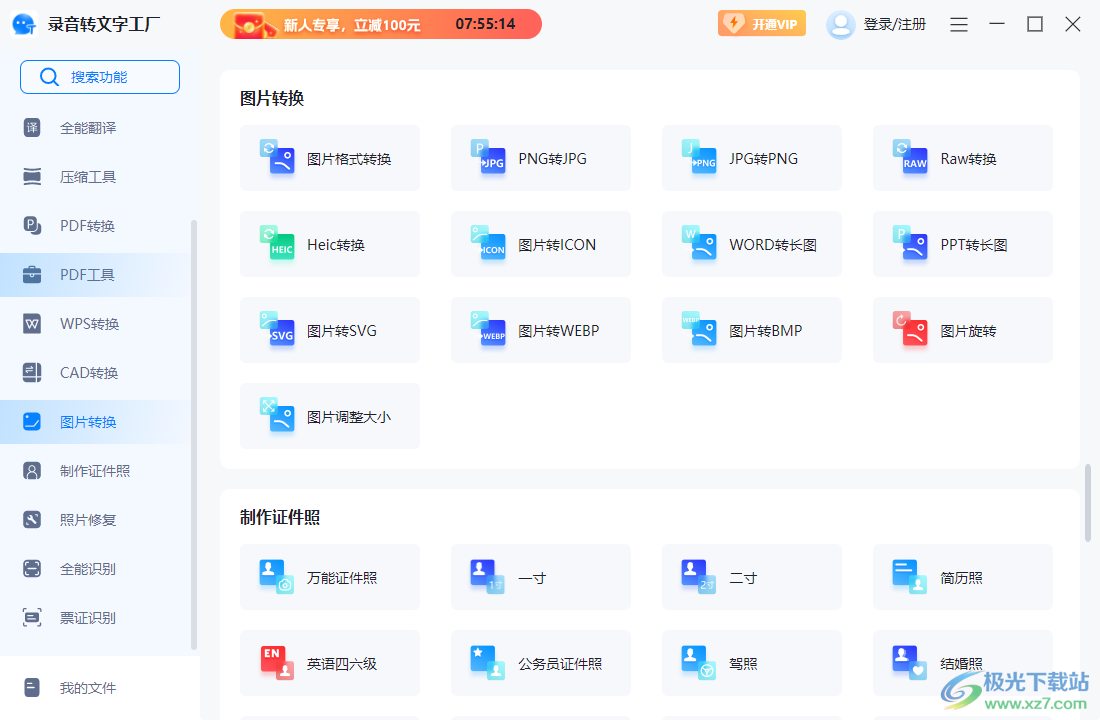Open the 驾照 photo icon
The image size is (1100, 720).
pyautogui.click(x=699, y=663)
